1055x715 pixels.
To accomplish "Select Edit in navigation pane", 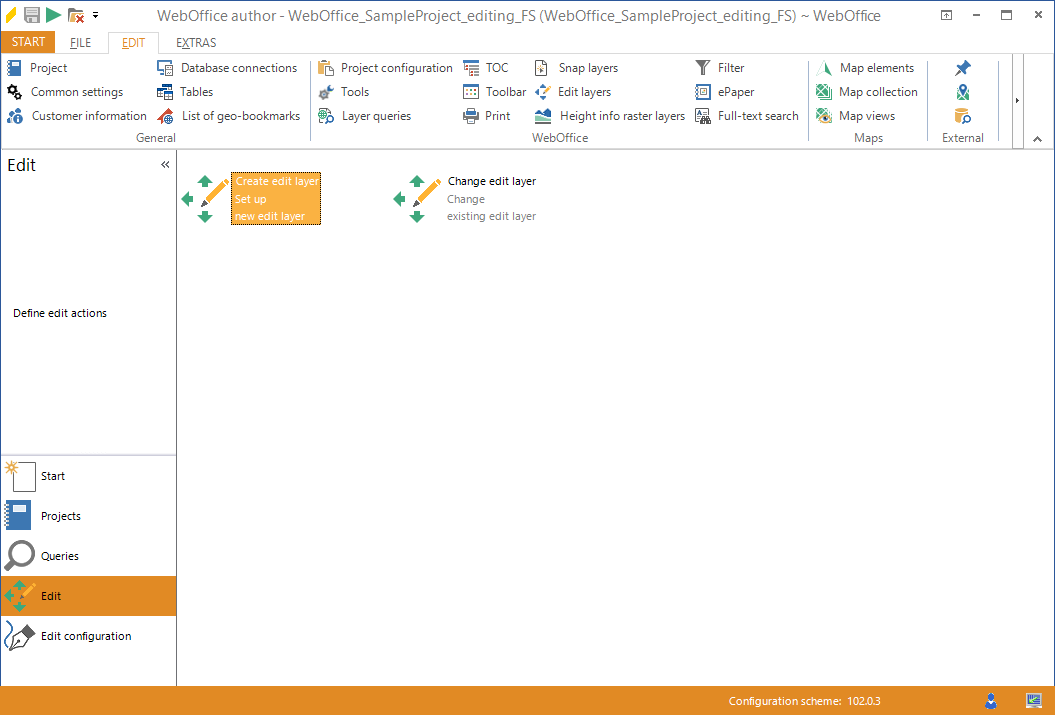I will (88, 596).
